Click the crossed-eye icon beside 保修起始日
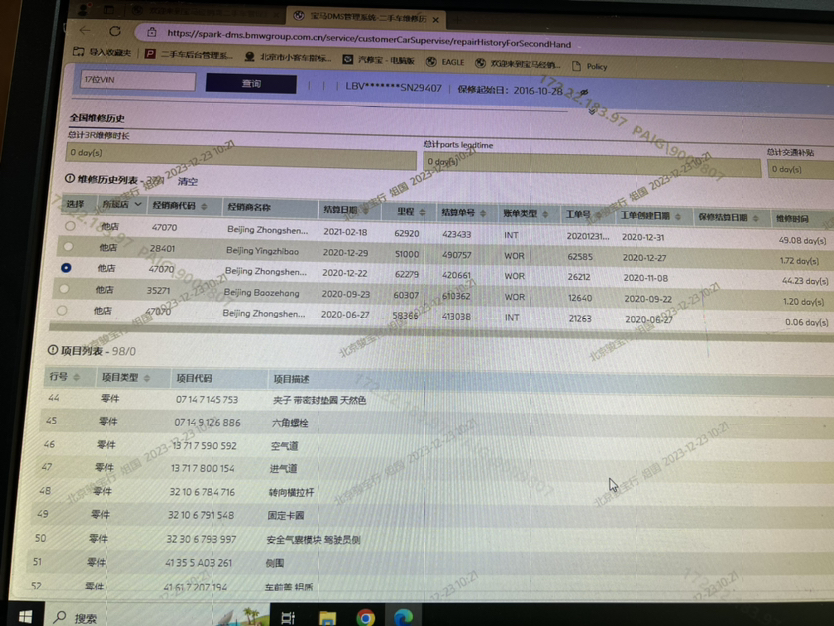Viewport: 834px width, 626px height. click(x=584, y=93)
